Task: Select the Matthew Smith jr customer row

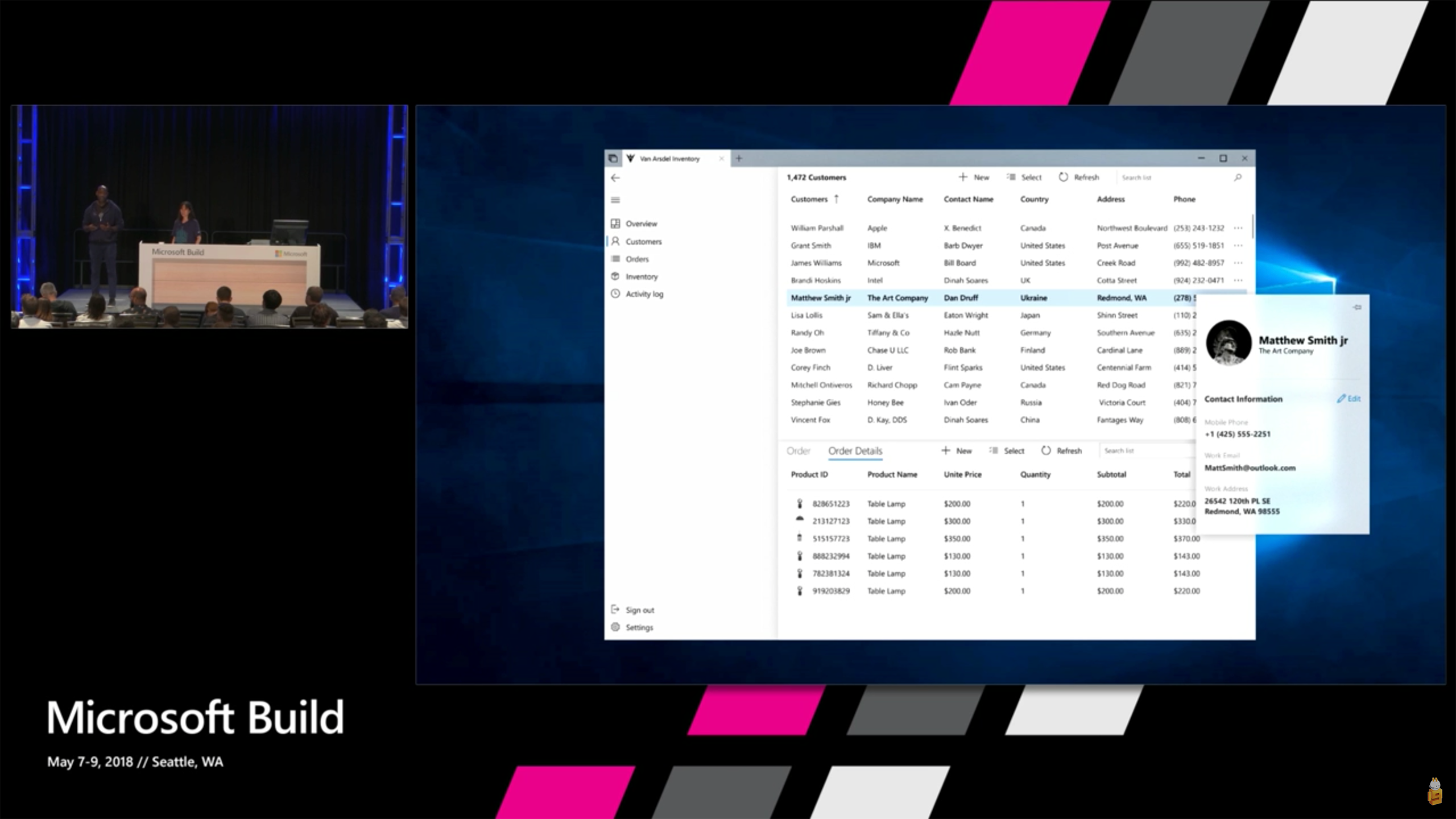Action: [1017, 298]
